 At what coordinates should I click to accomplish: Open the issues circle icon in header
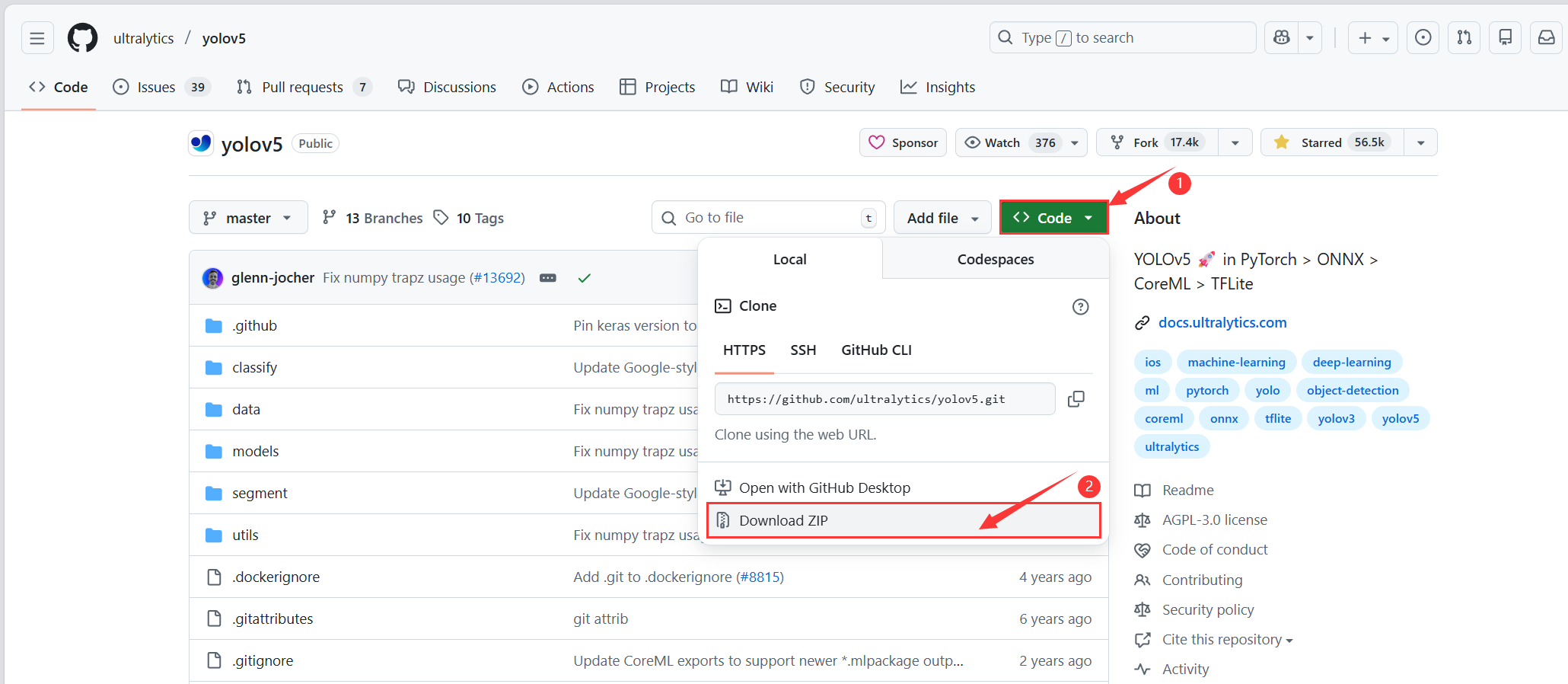click(1423, 37)
